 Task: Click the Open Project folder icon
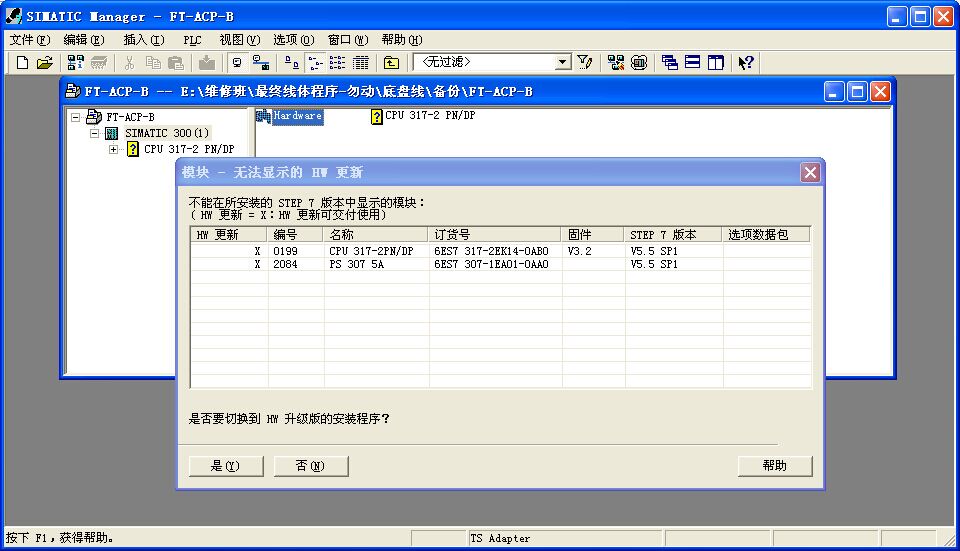(44, 63)
